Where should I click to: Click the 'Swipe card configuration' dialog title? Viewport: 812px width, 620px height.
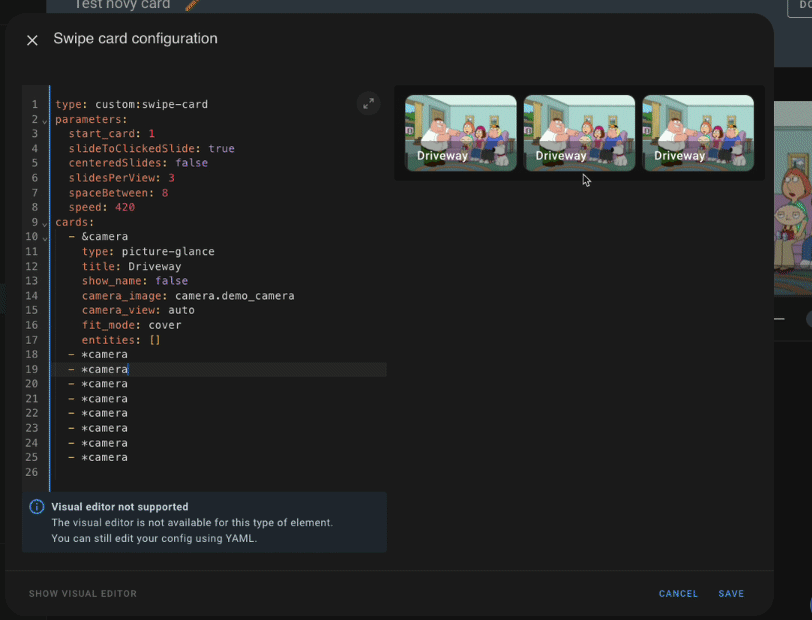click(135, 39)
